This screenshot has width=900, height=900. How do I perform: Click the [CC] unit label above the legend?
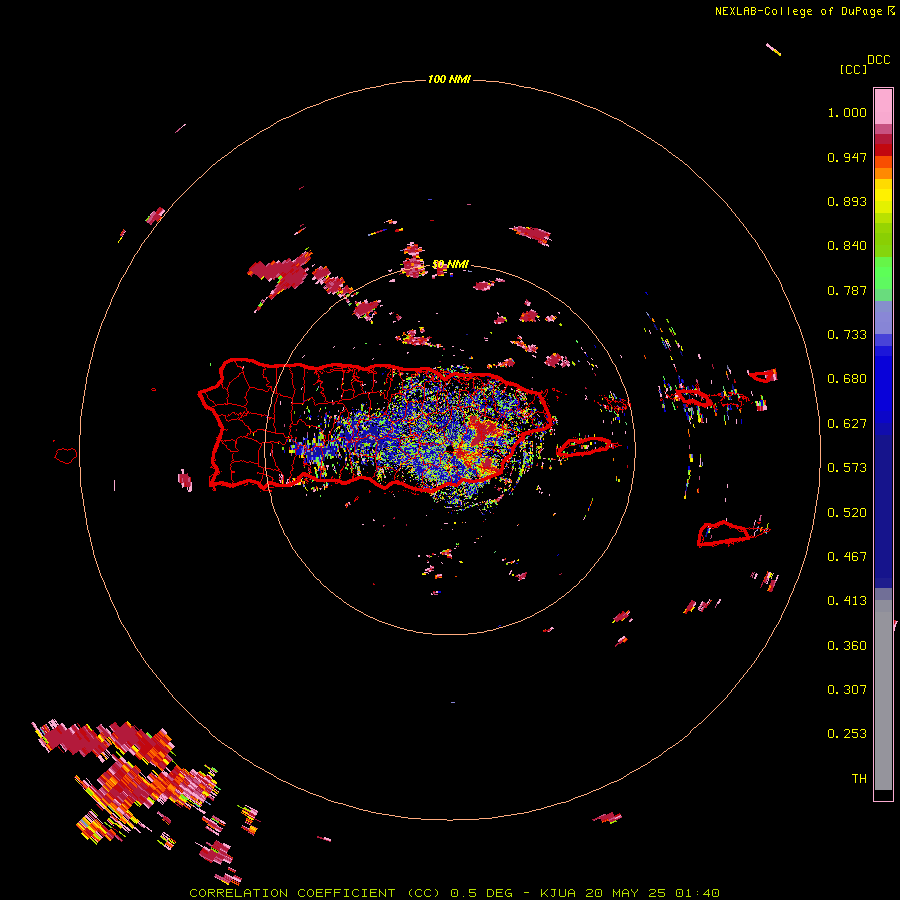[x=854, y=69]
